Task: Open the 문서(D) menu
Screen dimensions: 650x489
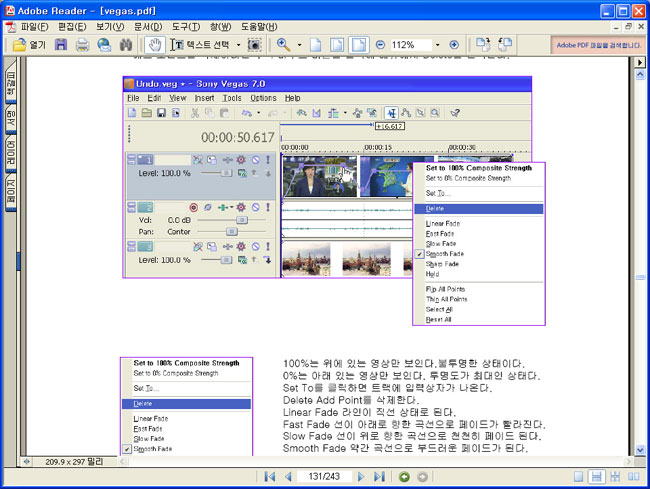Action: point(148,27)
